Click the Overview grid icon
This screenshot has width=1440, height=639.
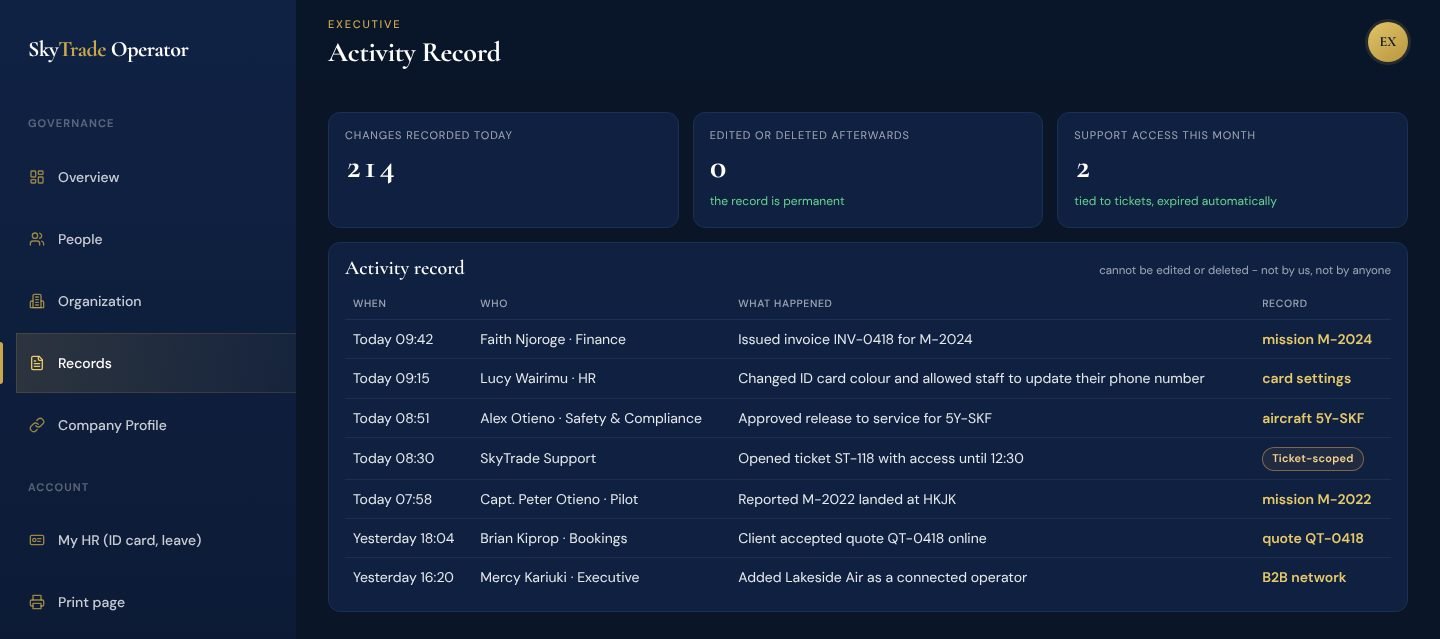coord(37,177)
